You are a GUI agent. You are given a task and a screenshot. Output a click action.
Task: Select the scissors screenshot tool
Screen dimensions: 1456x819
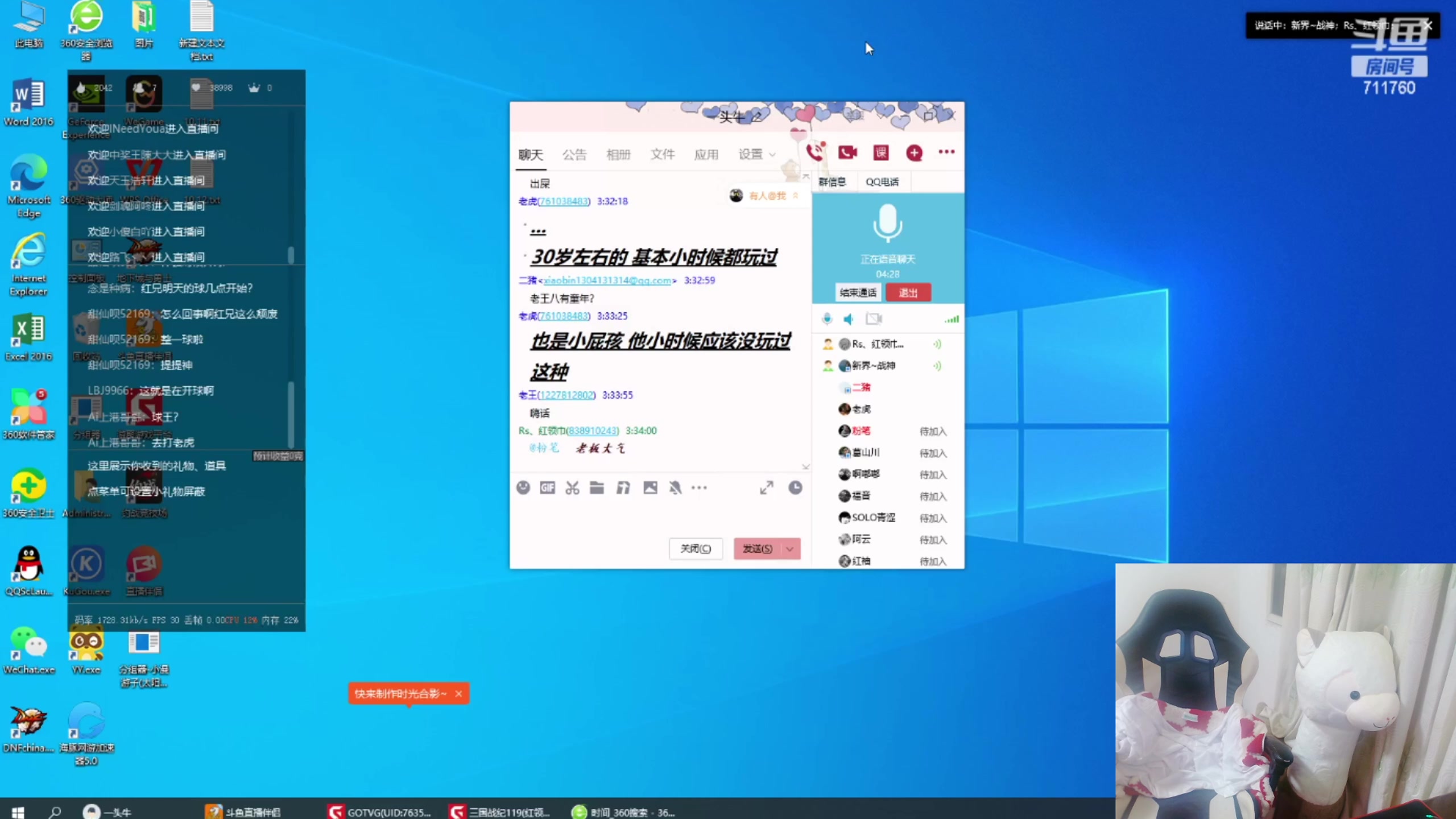click(x=572, y=487)
